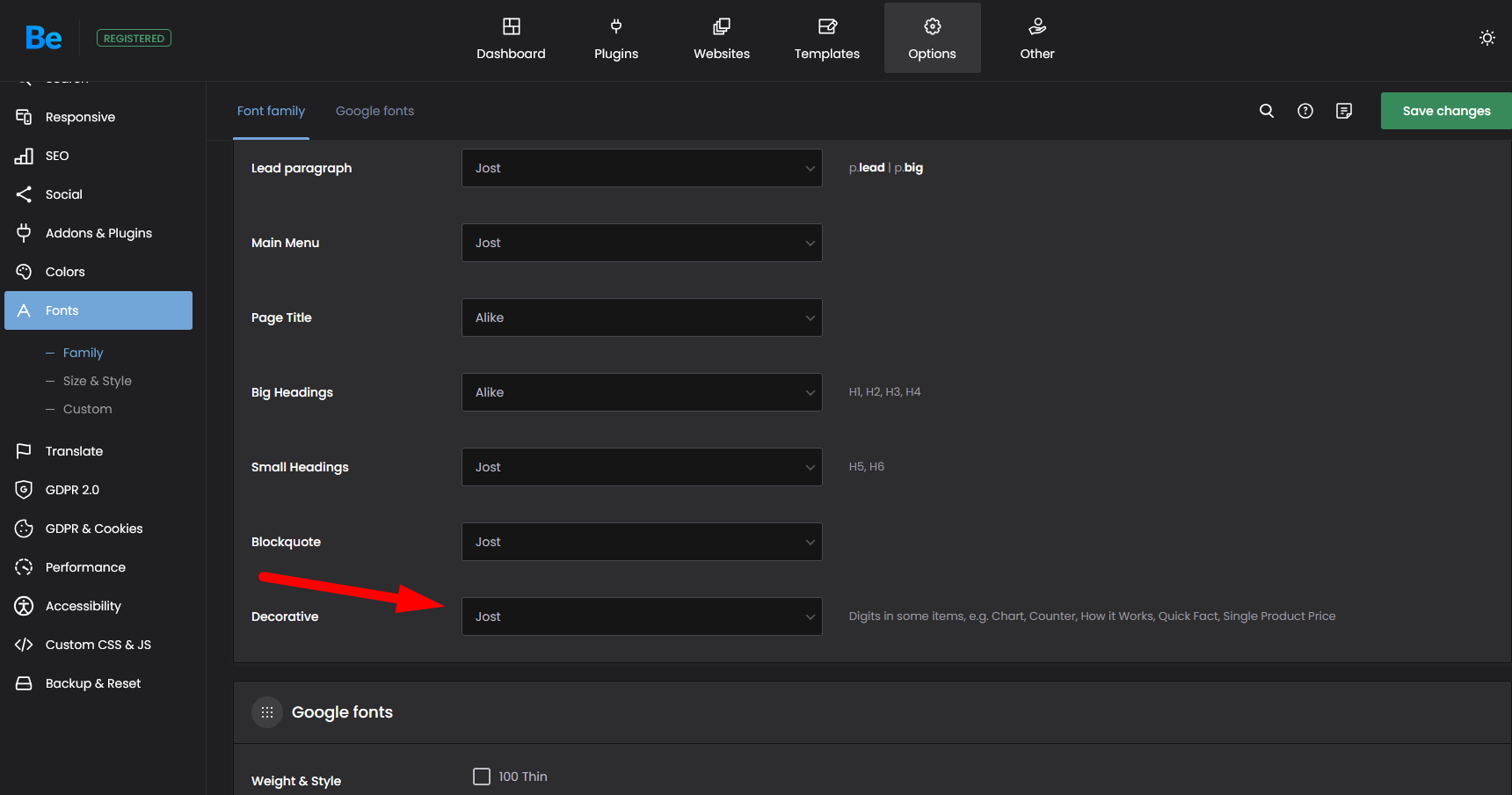Open the help question mark icon

pos(1305,111)
